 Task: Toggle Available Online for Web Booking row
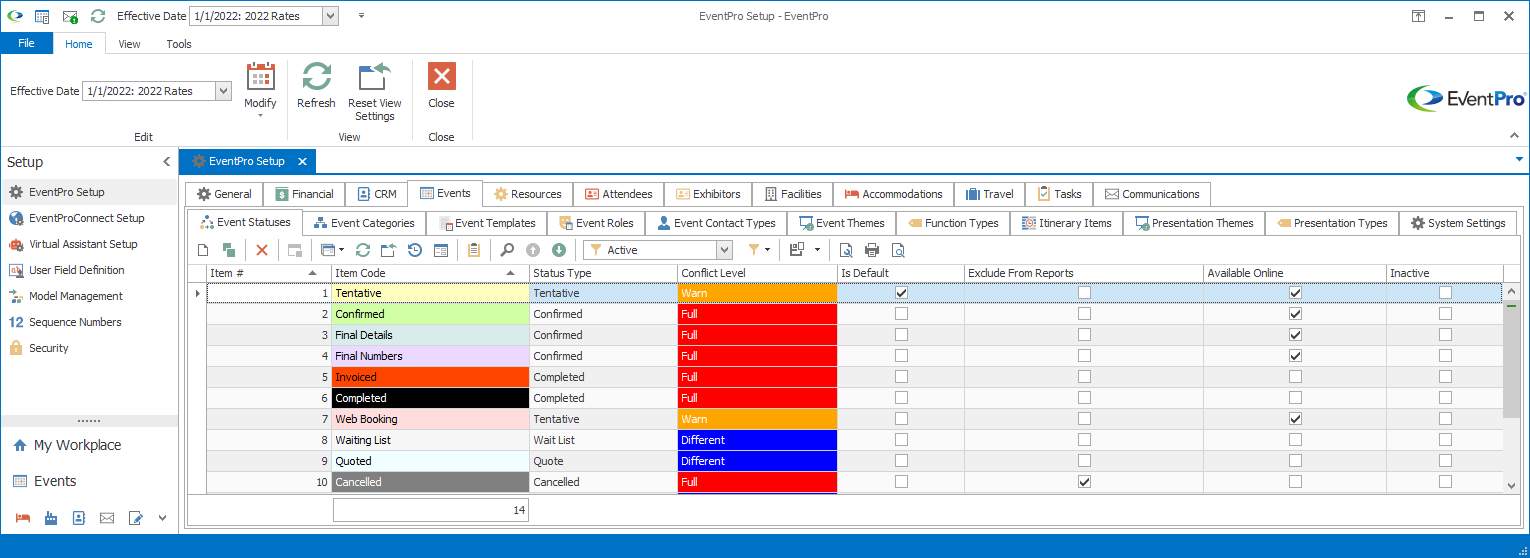[1295, 419]
